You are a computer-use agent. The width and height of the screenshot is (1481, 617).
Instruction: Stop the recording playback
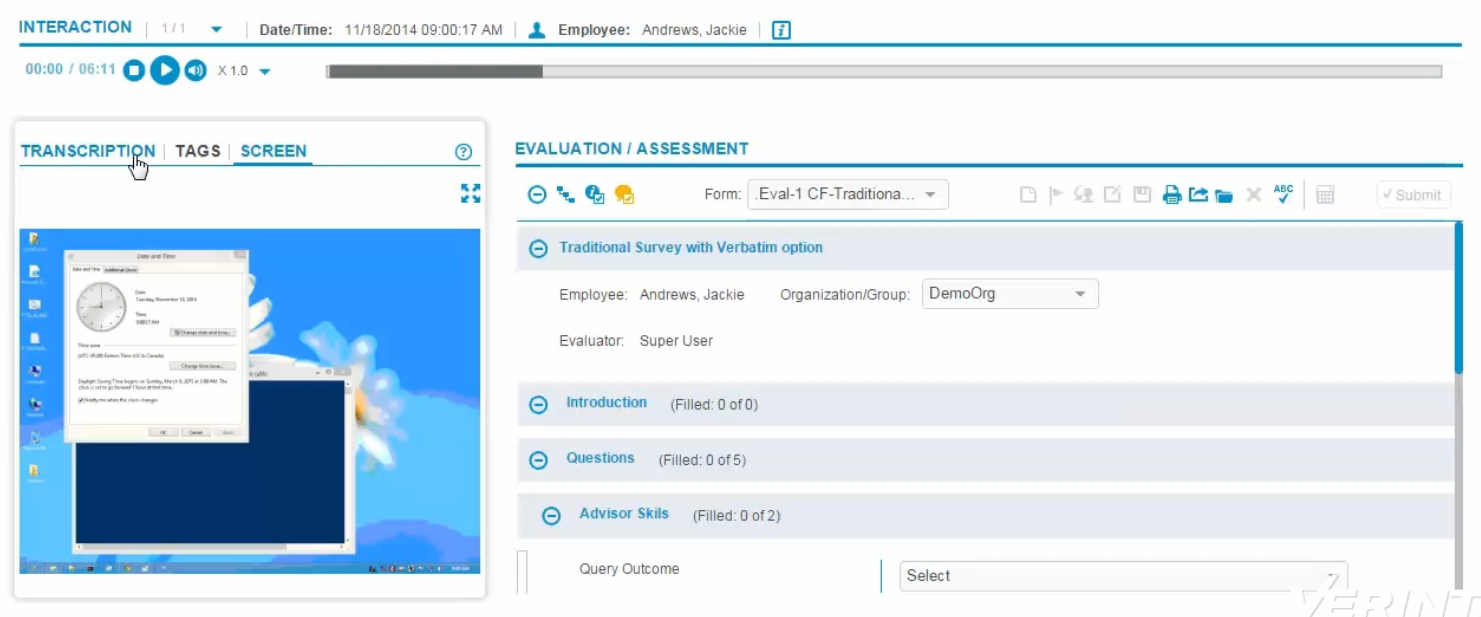point(134,71)
